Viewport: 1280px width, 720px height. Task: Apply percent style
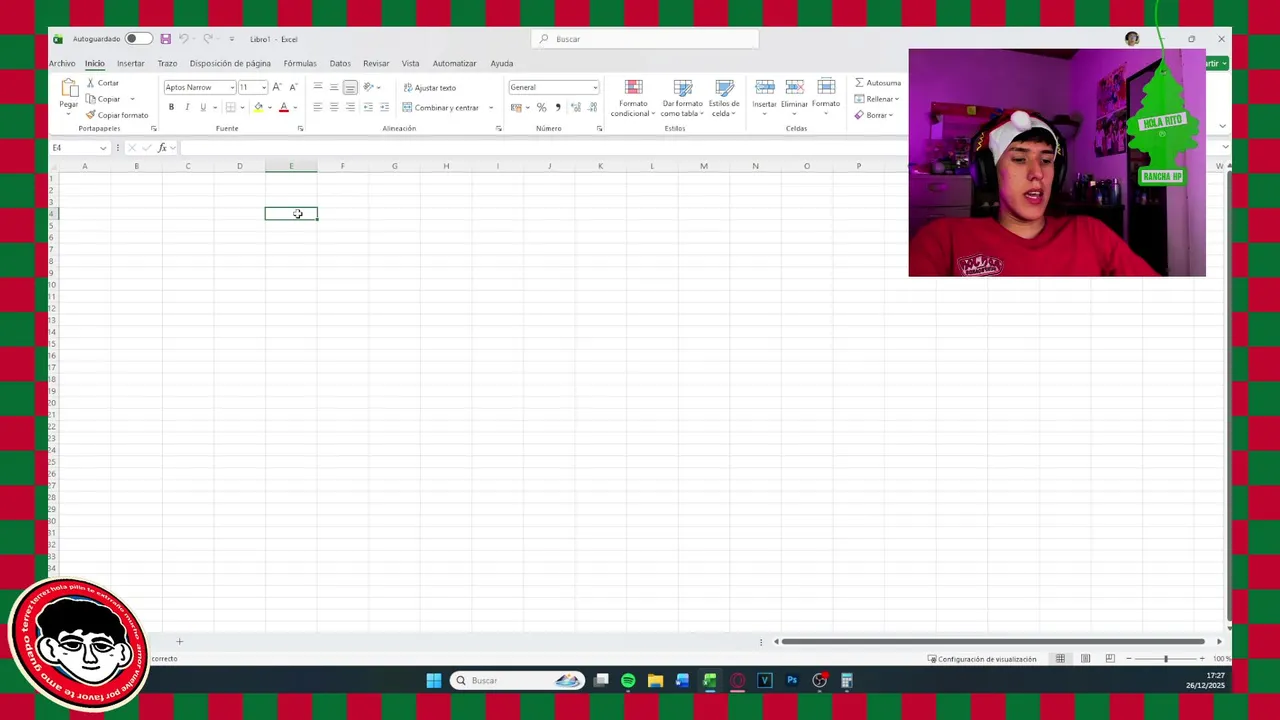coord(542,108)
